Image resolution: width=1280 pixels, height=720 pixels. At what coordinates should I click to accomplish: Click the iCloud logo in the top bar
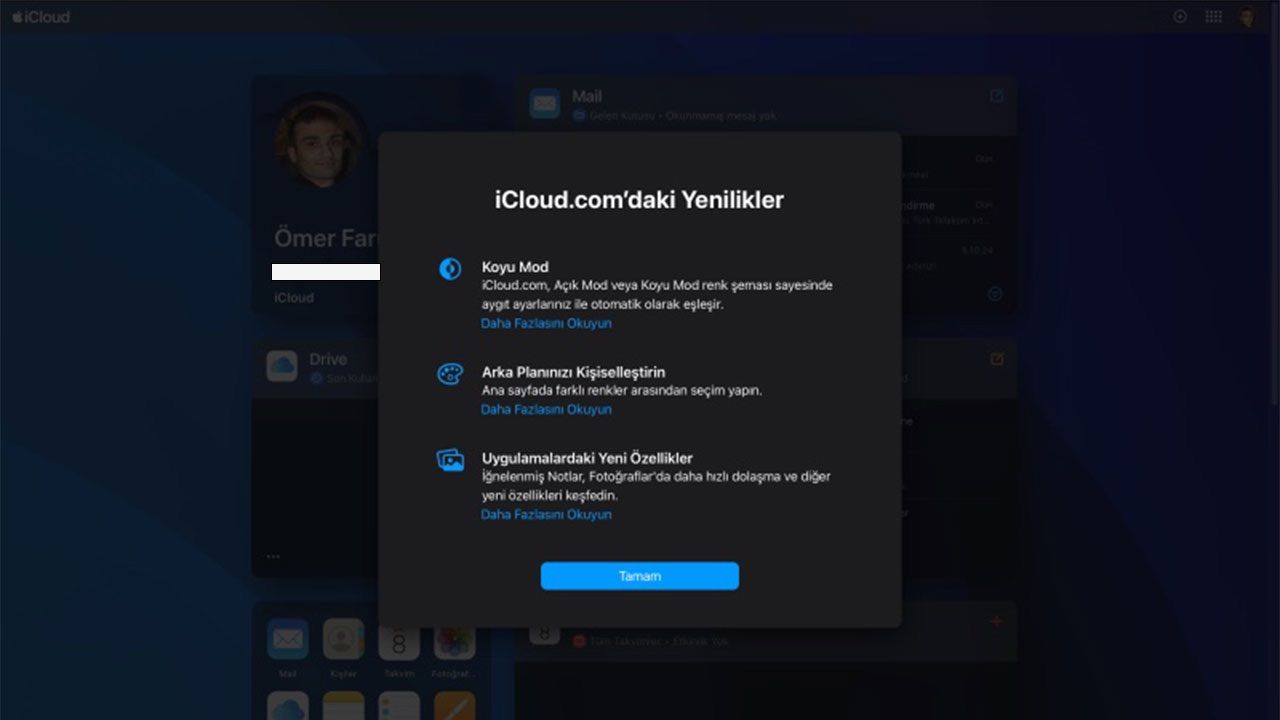pos(41,16)
